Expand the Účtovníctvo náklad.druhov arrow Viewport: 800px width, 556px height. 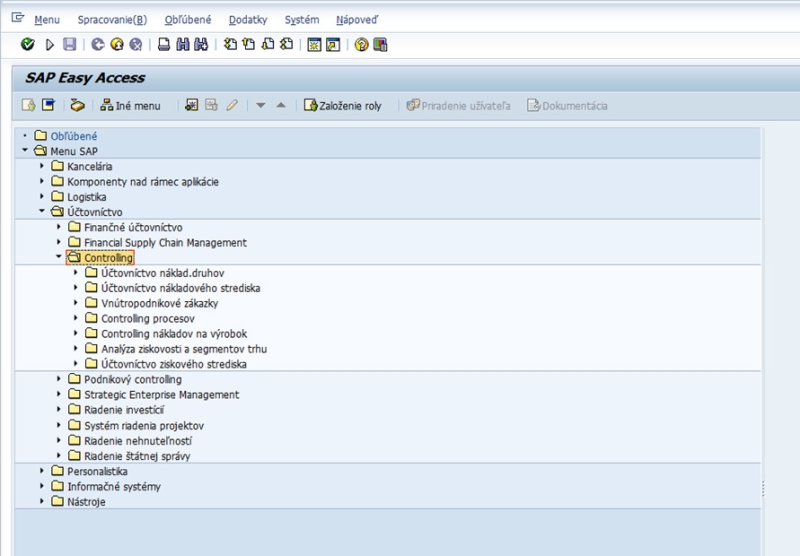pos(76,272)
